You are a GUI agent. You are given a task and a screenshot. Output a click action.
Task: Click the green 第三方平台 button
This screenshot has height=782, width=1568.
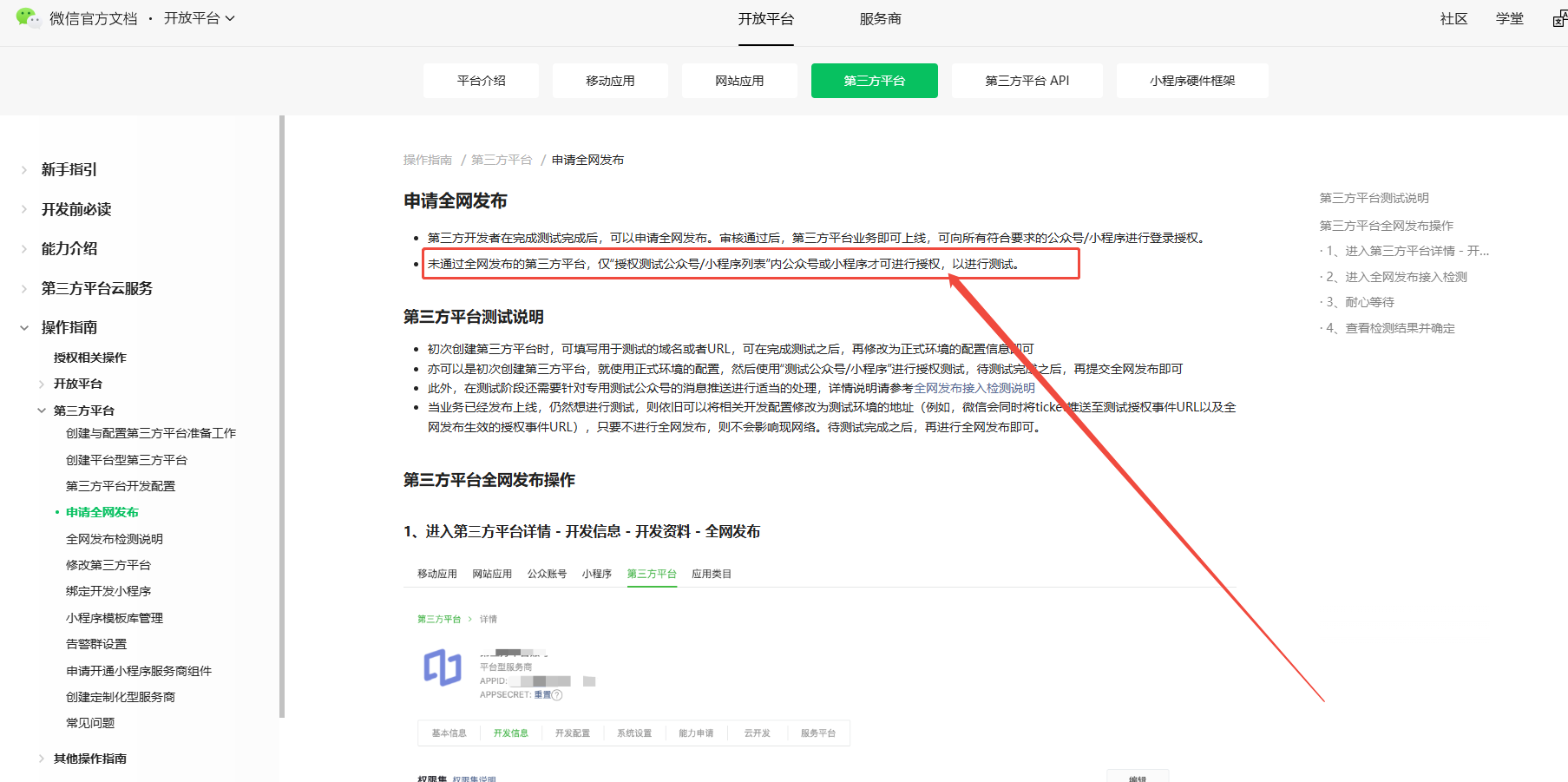coord(875,81)
